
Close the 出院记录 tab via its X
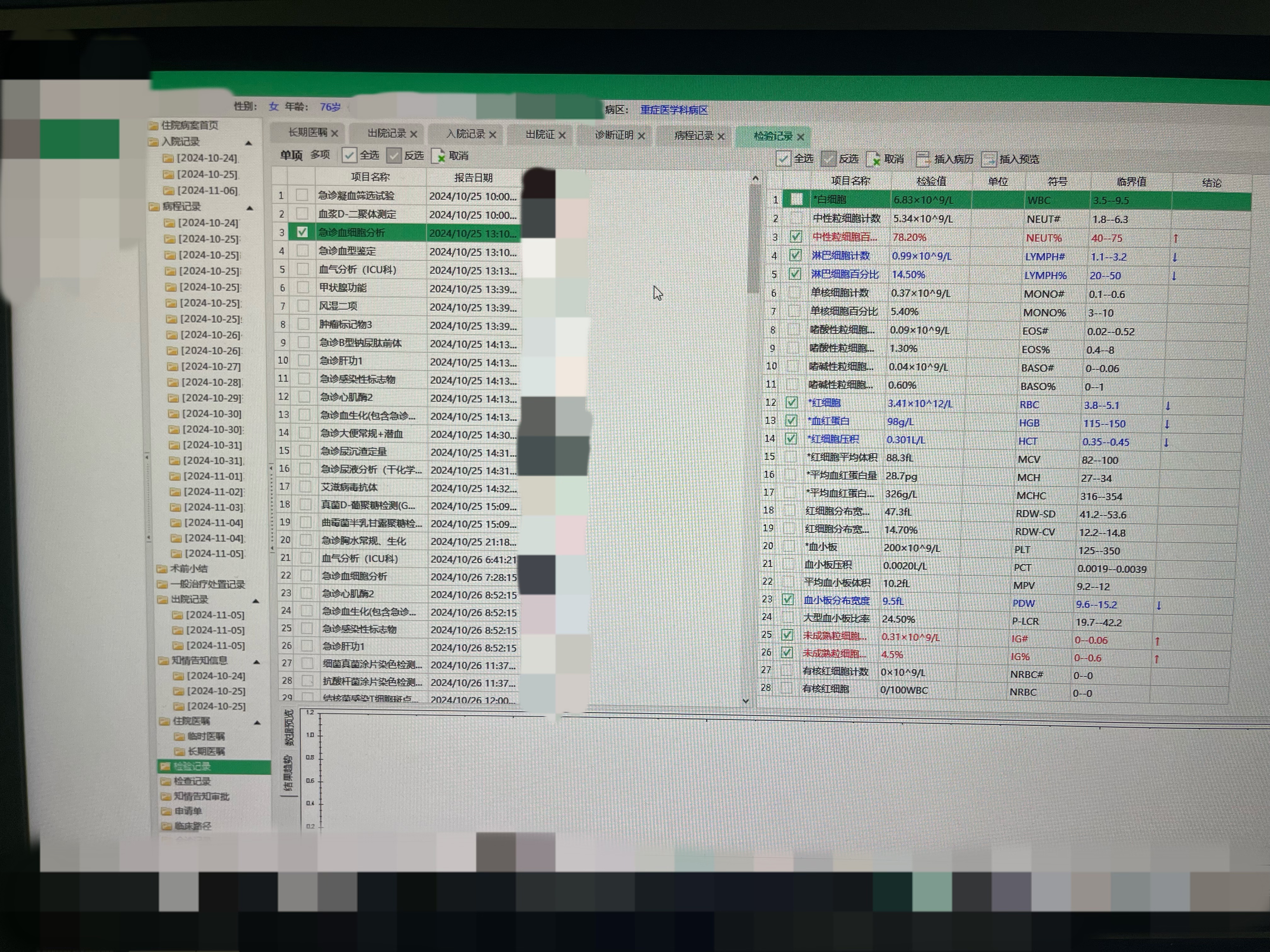(x=413, y=134)
